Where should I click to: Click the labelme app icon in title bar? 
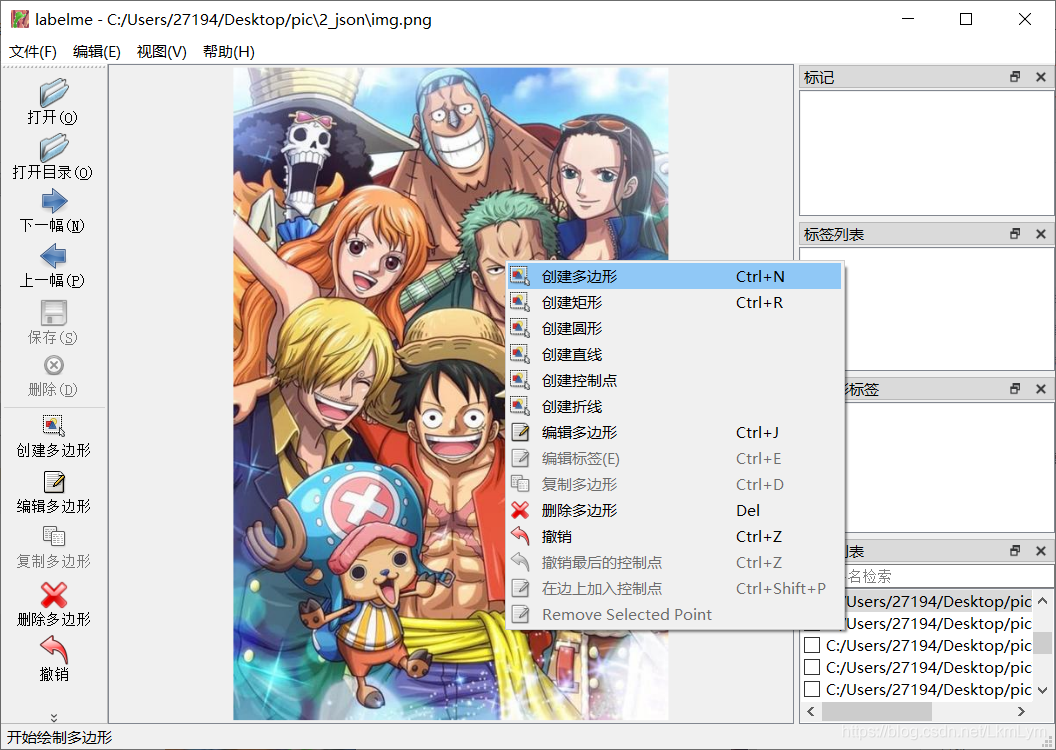[x=20, y=19]
